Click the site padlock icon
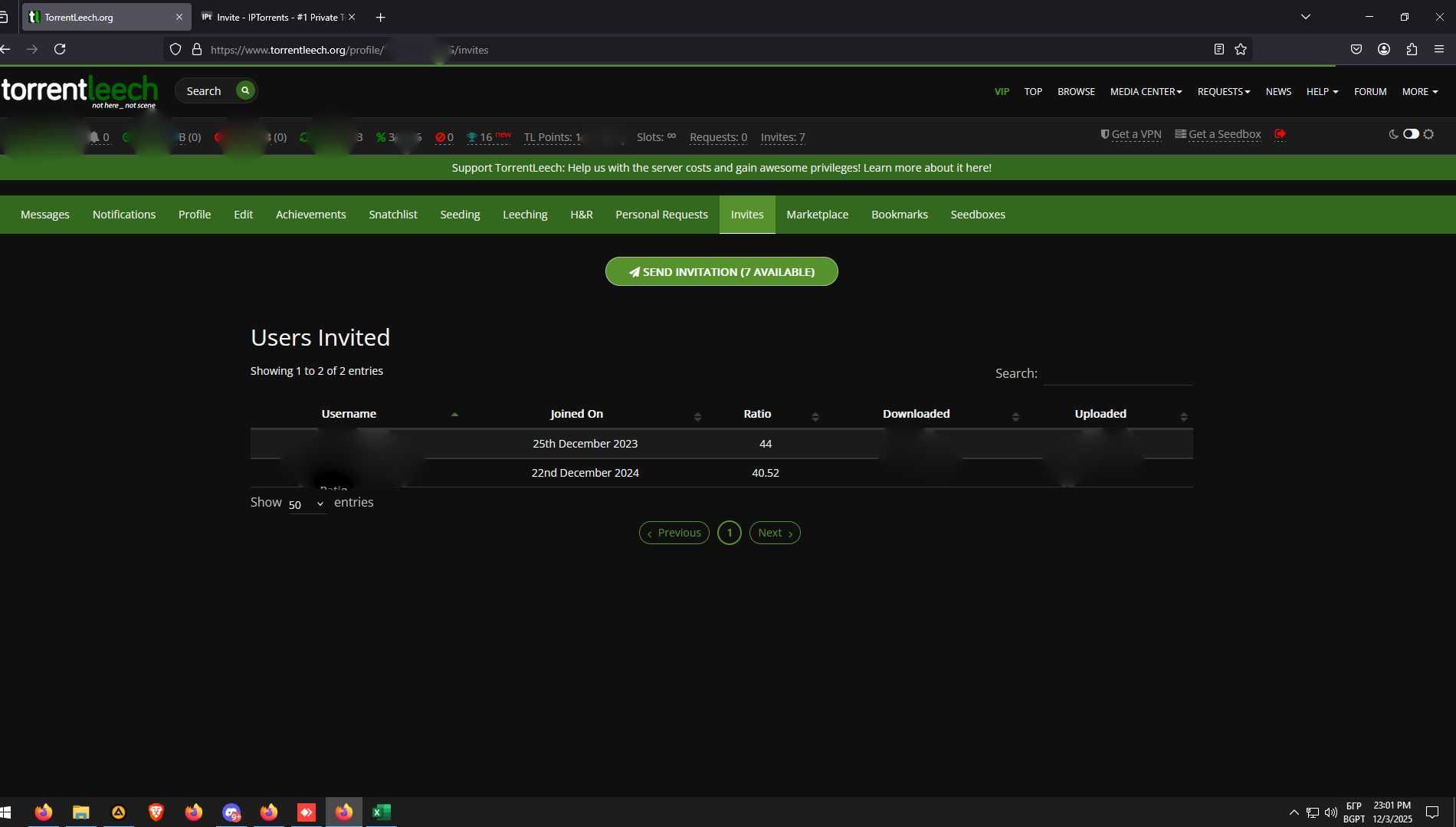The width and height of the screenshot is (1456, 827). (x=197, y=49)
